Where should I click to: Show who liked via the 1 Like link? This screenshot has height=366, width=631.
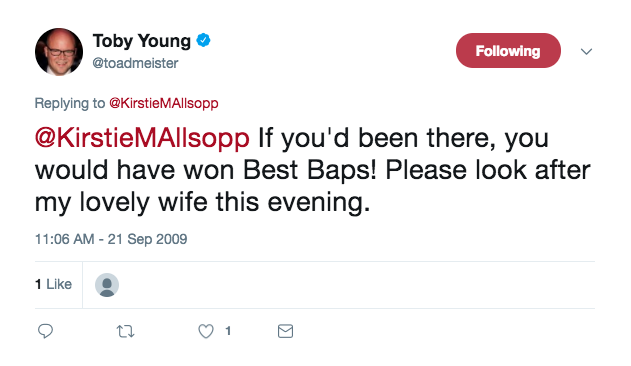(x=53, y=284)
